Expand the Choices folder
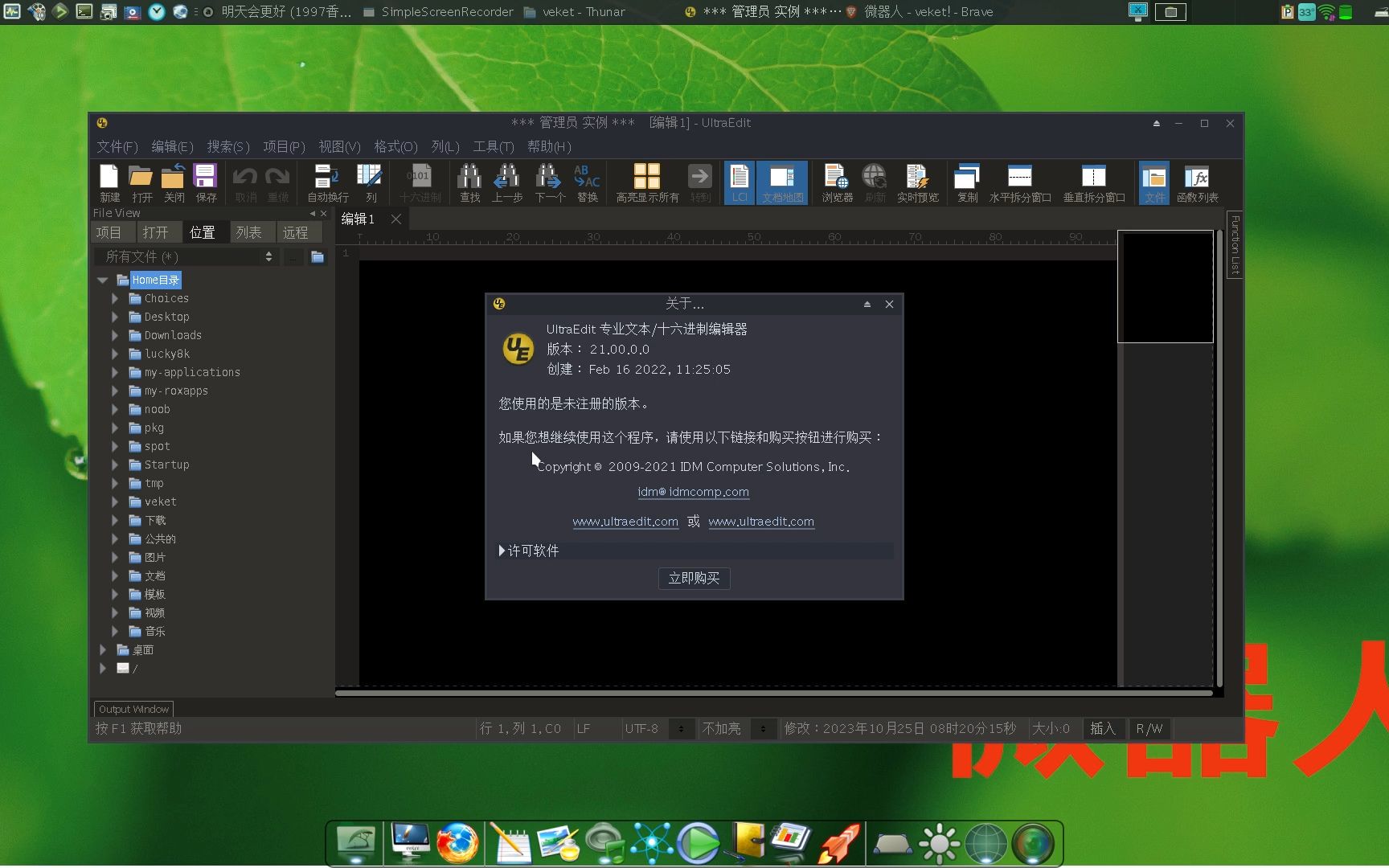The image size is (1389, 868). click(115, 298)
